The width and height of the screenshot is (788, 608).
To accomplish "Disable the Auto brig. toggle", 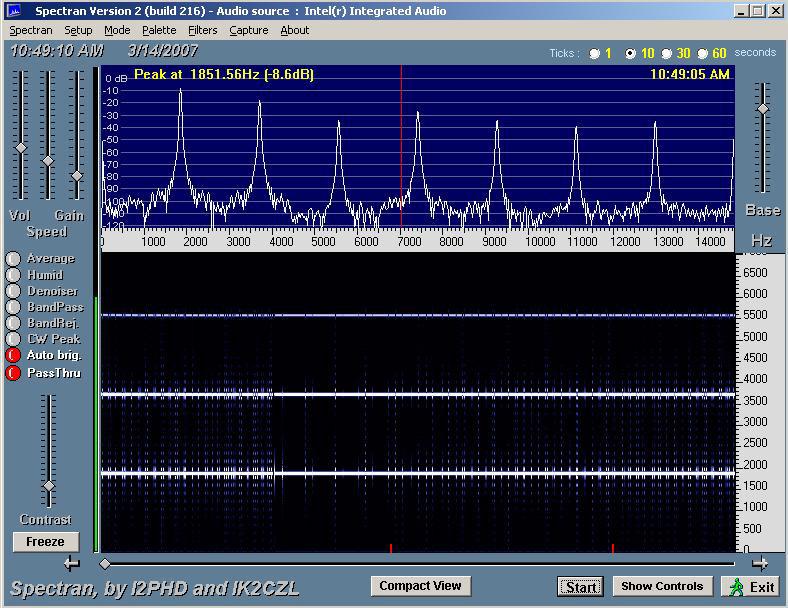I will point(13,355).
